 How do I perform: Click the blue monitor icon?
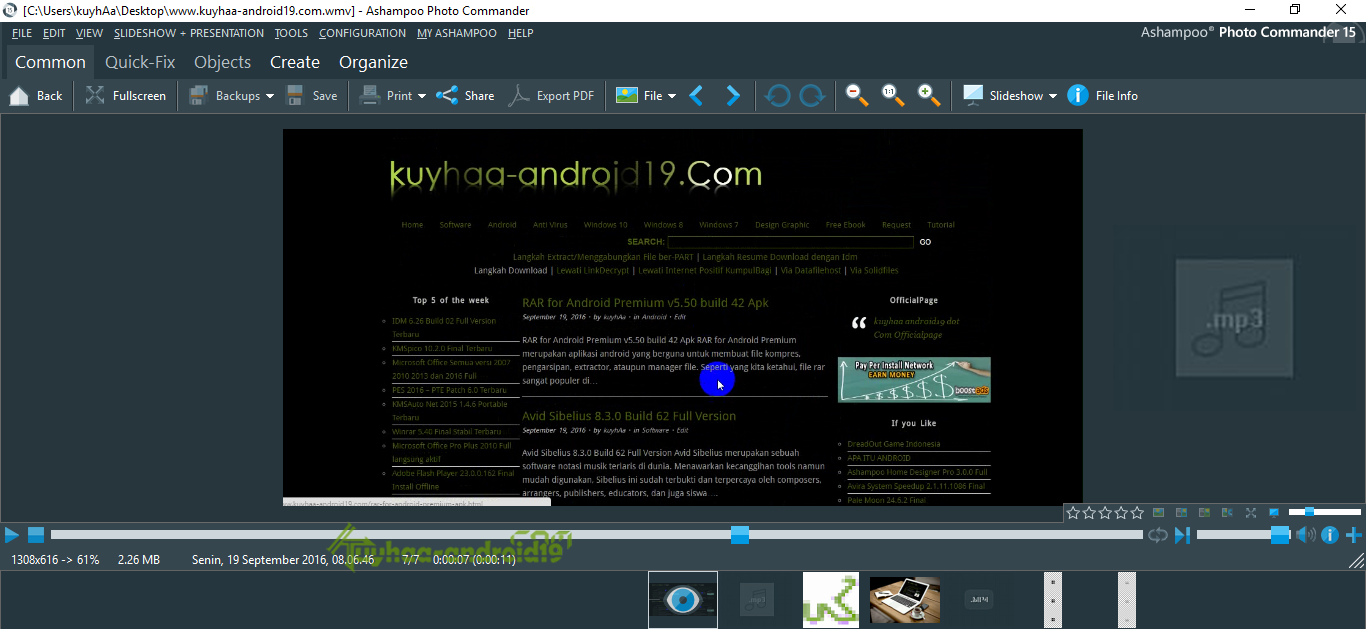(x=1274, y=513)
